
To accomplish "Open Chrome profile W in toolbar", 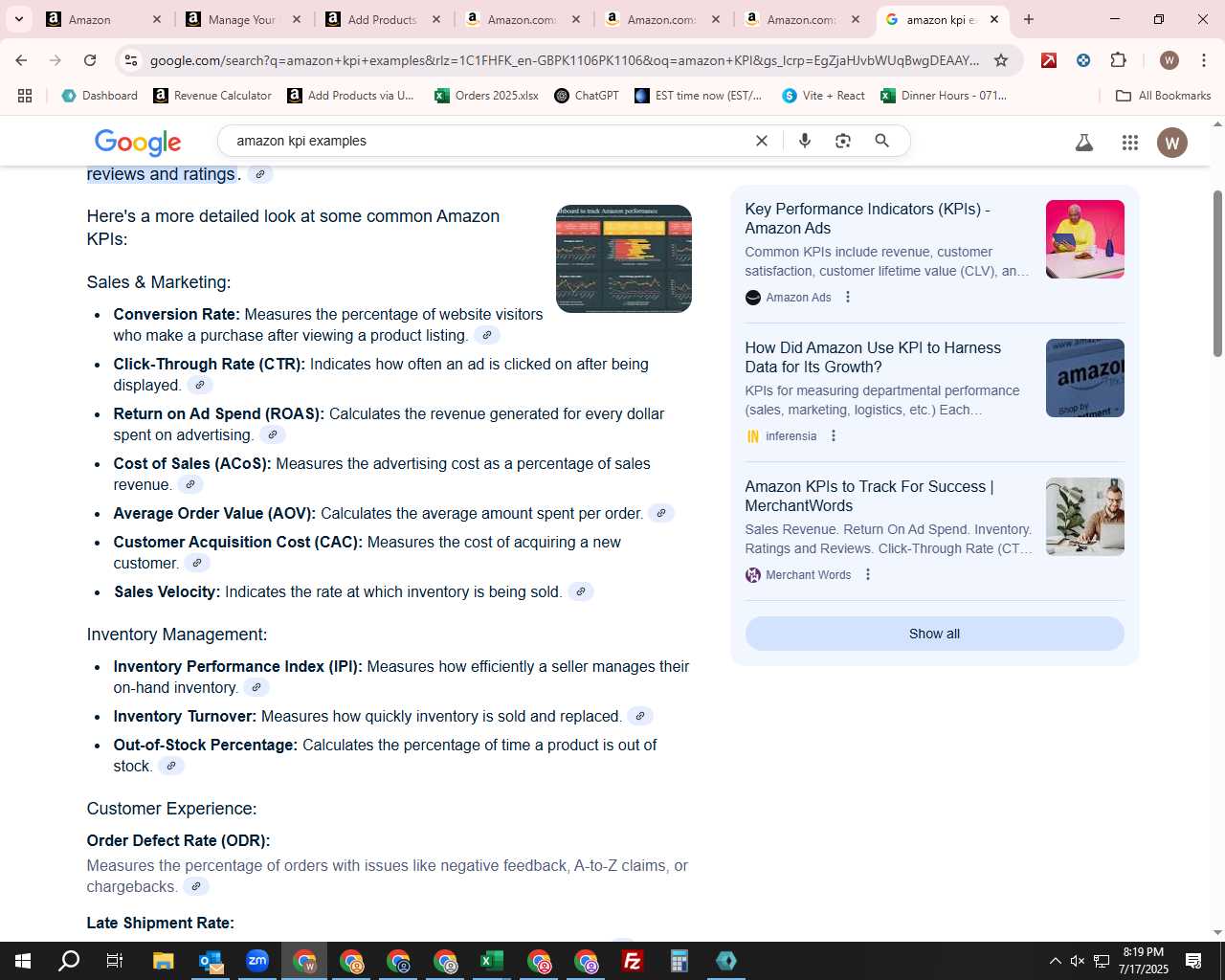I will click(1169, 60).
